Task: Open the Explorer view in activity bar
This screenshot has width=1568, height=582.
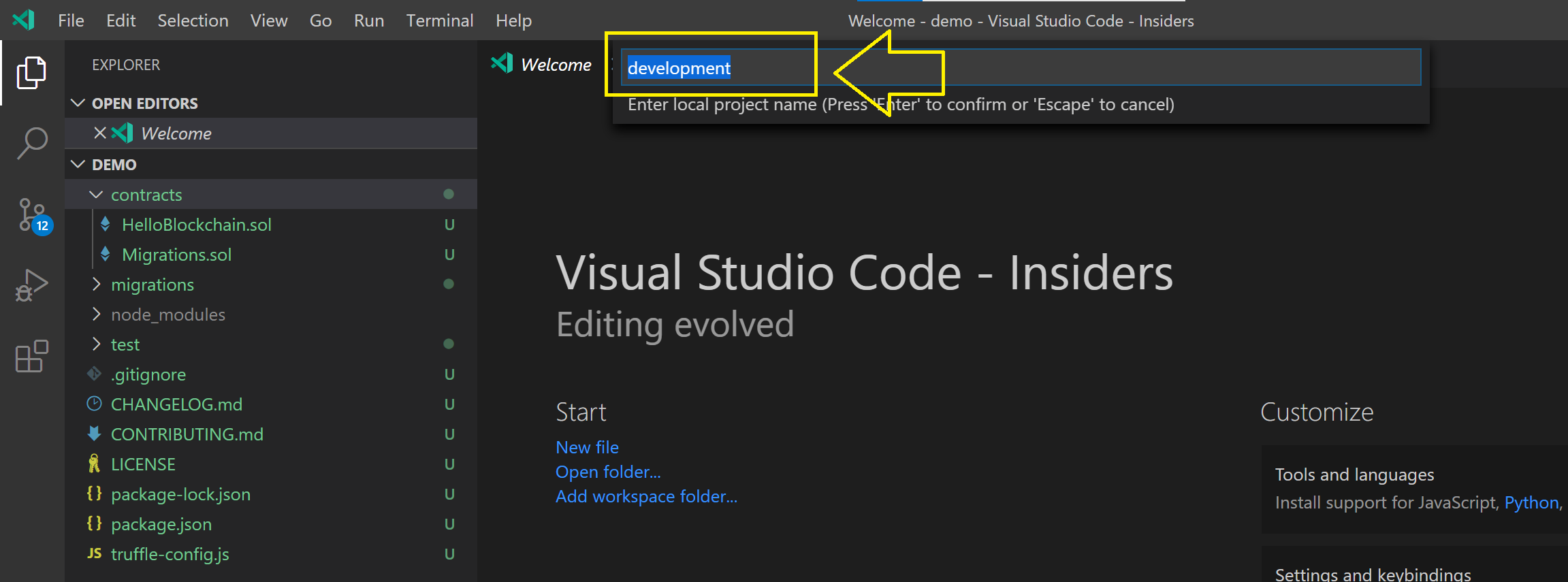Action: [31, 72]
